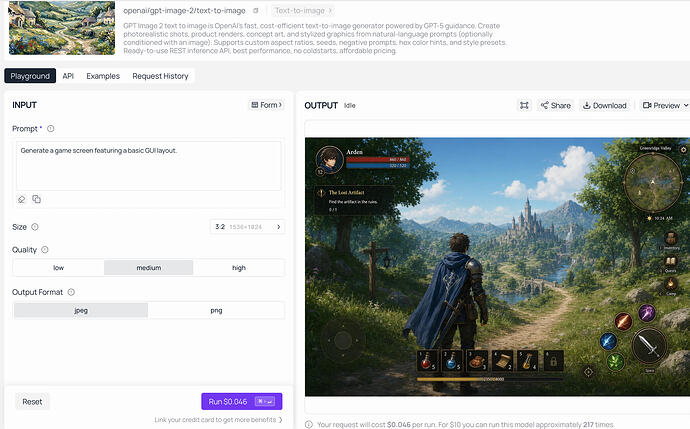Select medium quality option
The width and height of the screenshot is (690, 429).
149,268
